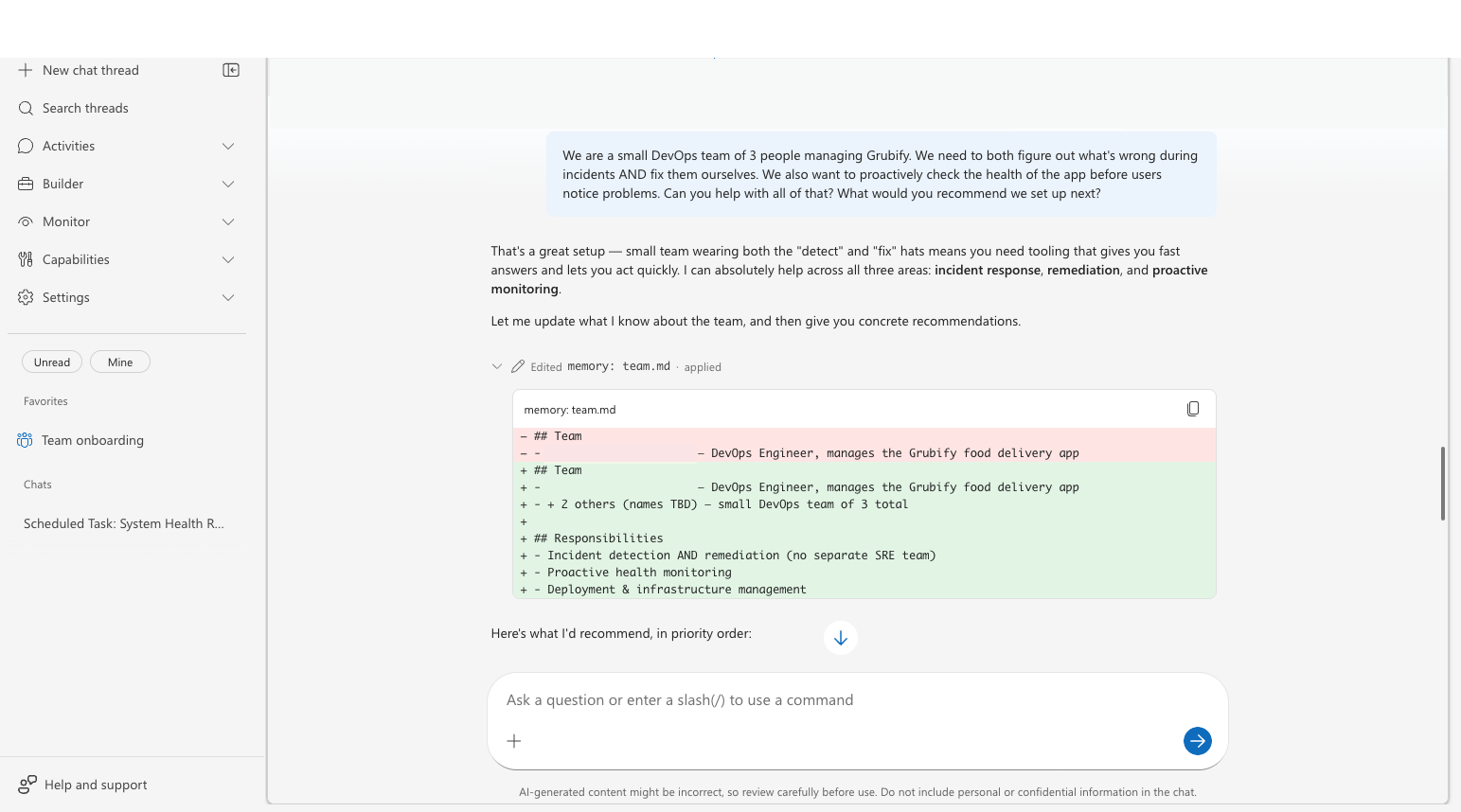This screenshot has width=1461, height=812.
Task: Open the Monitor menu
Action: [127, 221]
